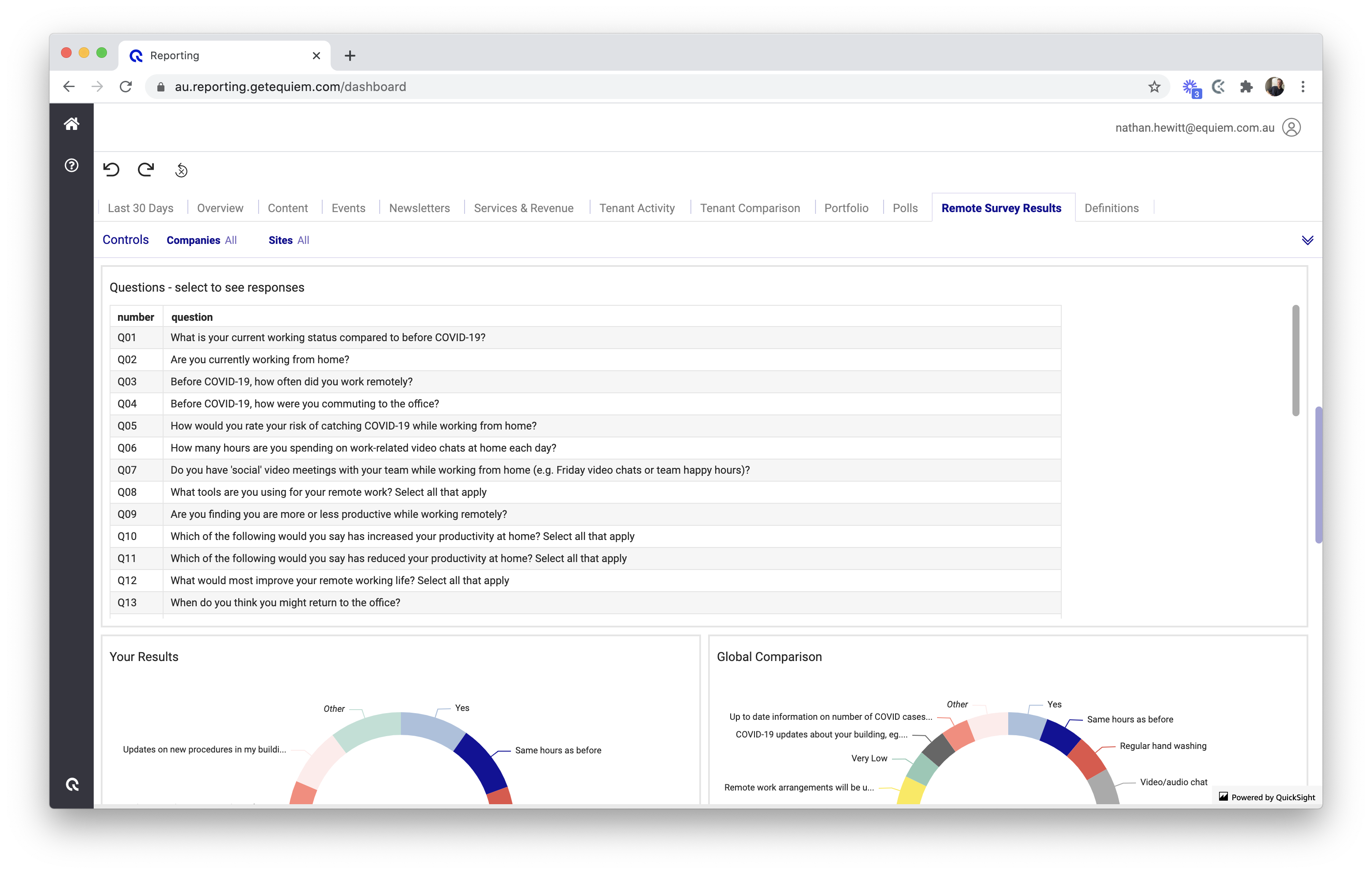Click the redo arrow icon
Image resolution: width=1372 pixels, height=874 pixels.
point(146,170)
